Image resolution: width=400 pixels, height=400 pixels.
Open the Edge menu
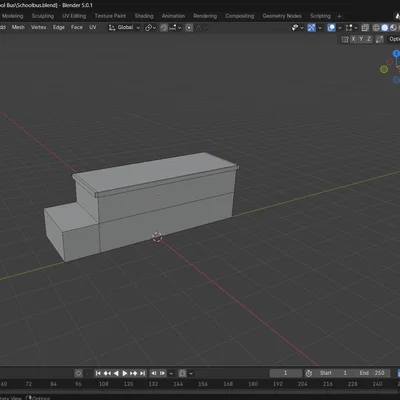(x=59, y=27)
